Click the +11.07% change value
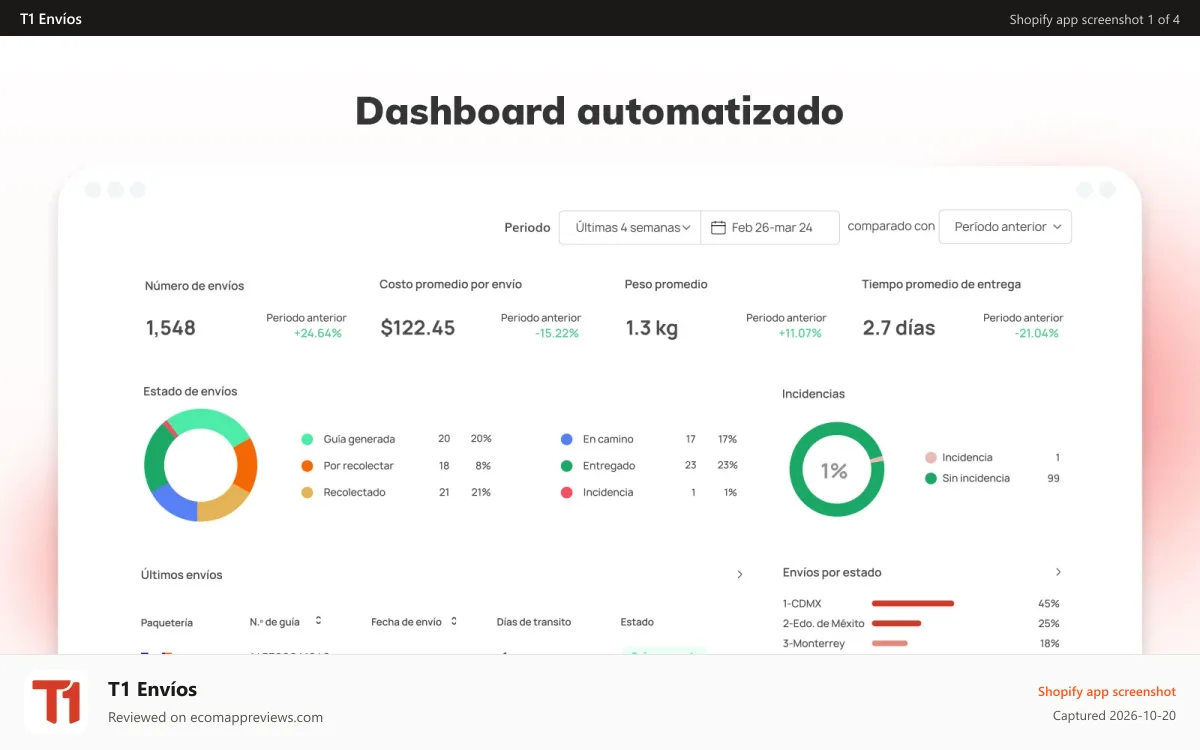This screenshot has height=750, width=1200. [800, 333]
